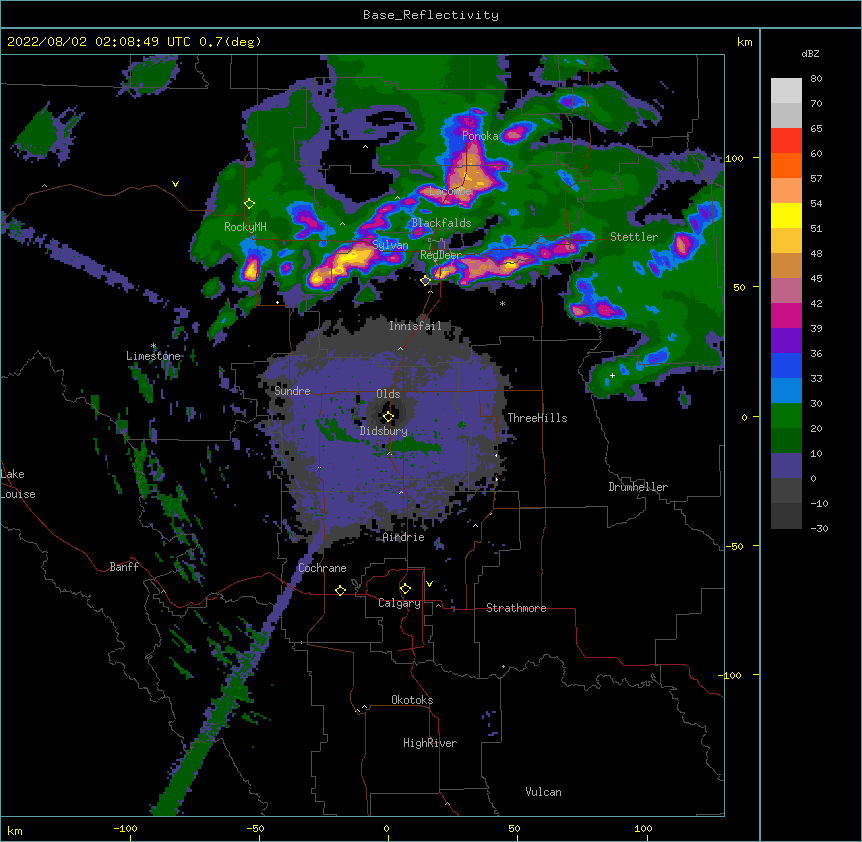
Task: Click the Banff label
Action: [x=124, y=567]
